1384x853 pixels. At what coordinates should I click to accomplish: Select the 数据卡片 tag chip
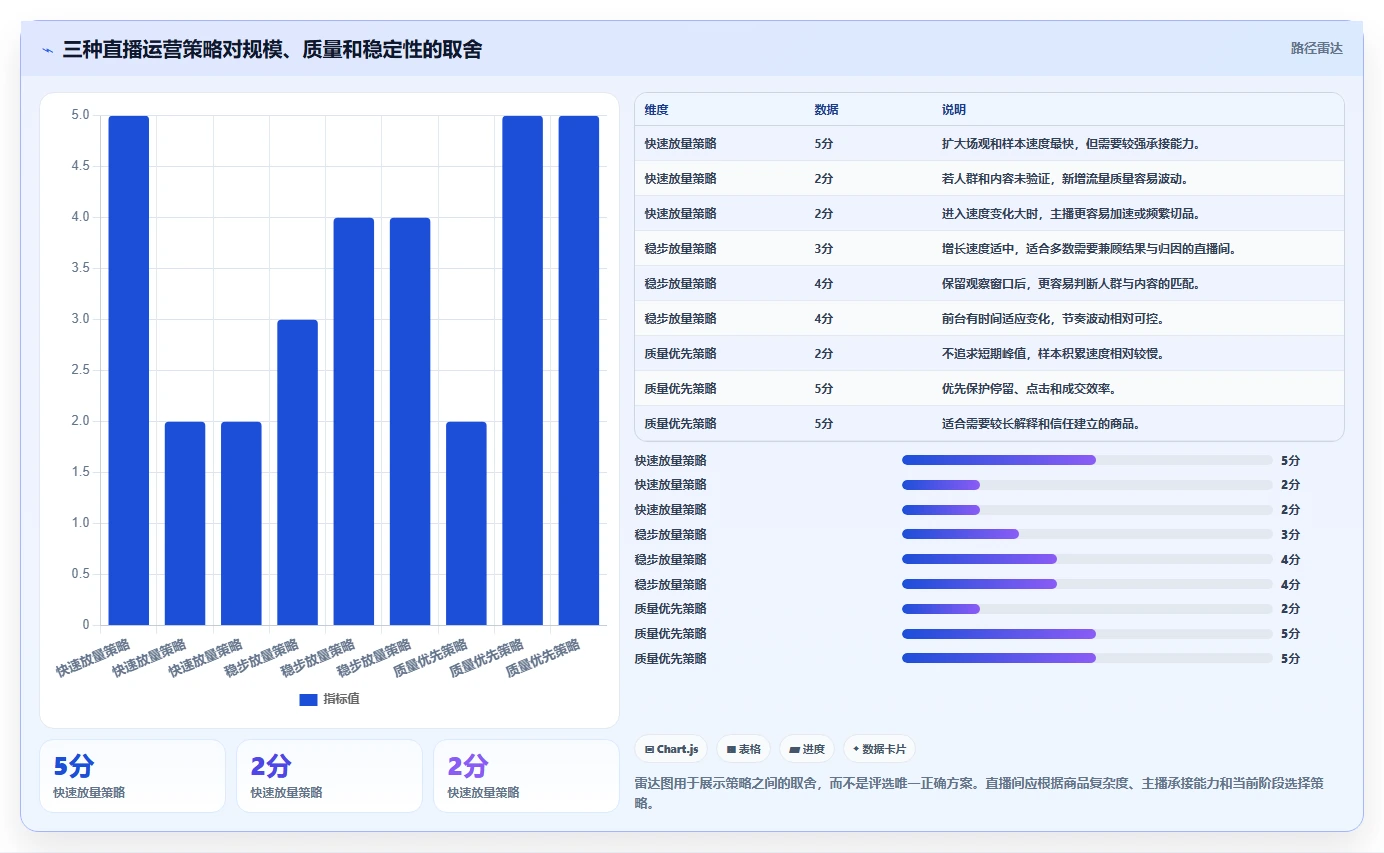[879, 749]
